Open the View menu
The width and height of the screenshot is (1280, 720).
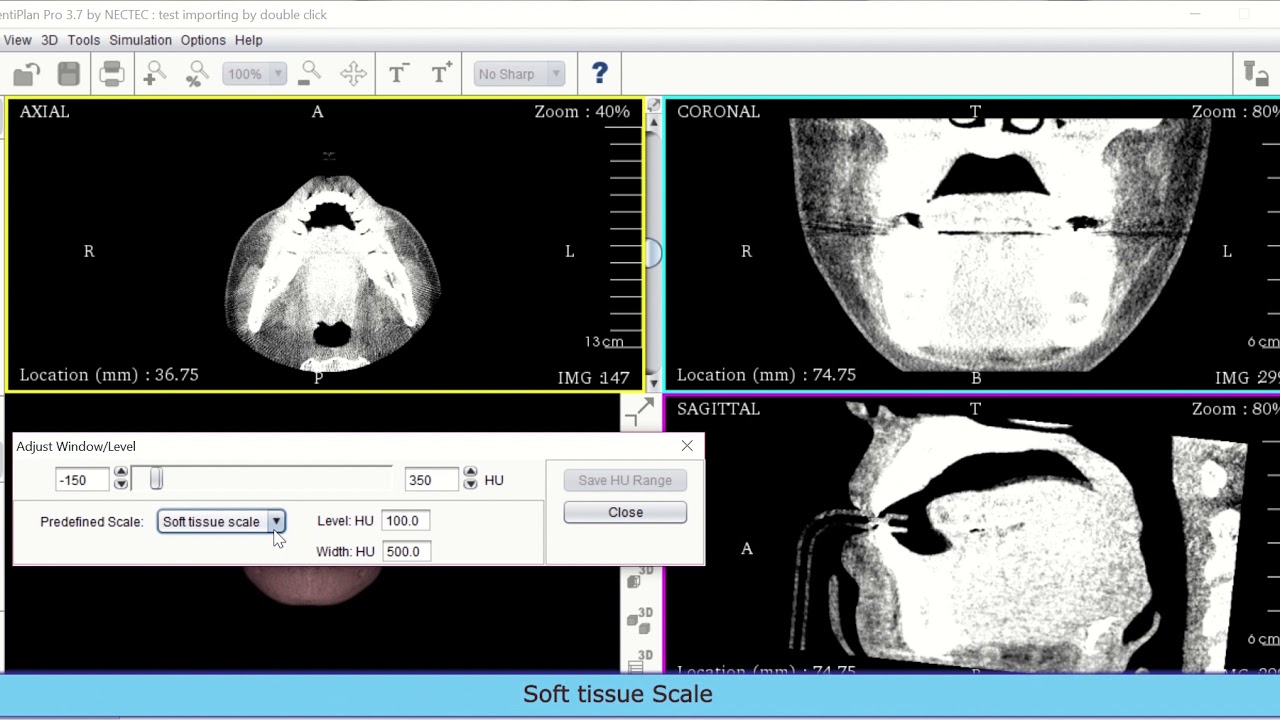[x=17, y=40]
